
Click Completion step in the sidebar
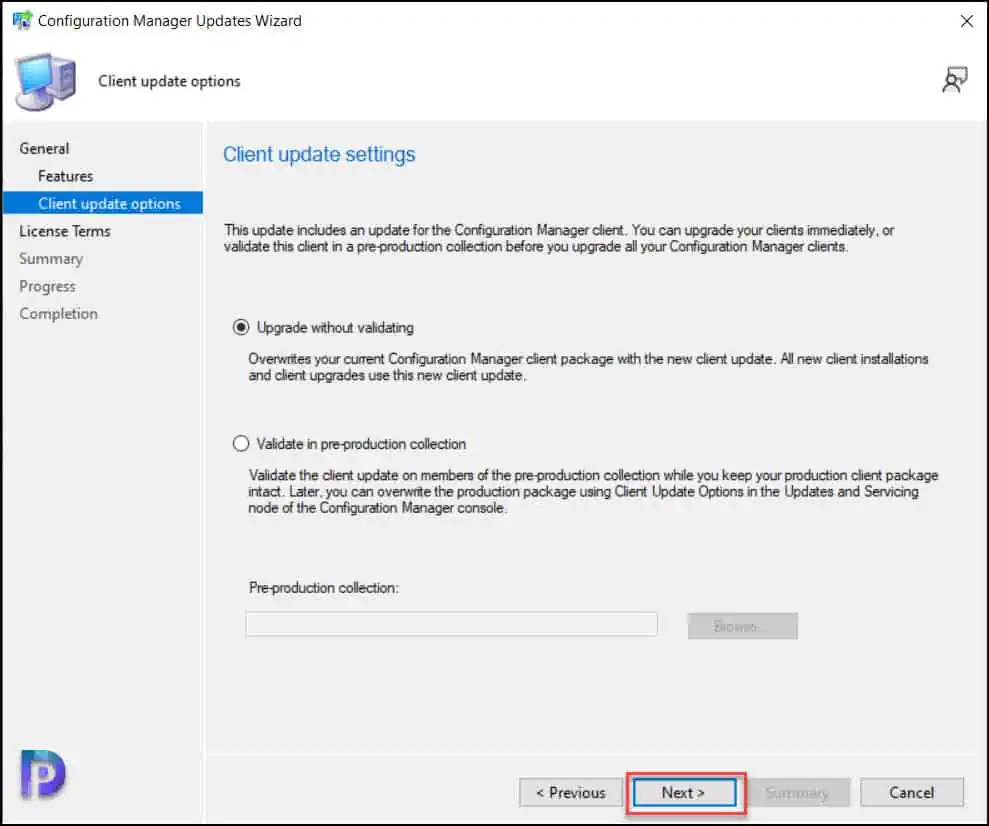(x=59, y=314)
